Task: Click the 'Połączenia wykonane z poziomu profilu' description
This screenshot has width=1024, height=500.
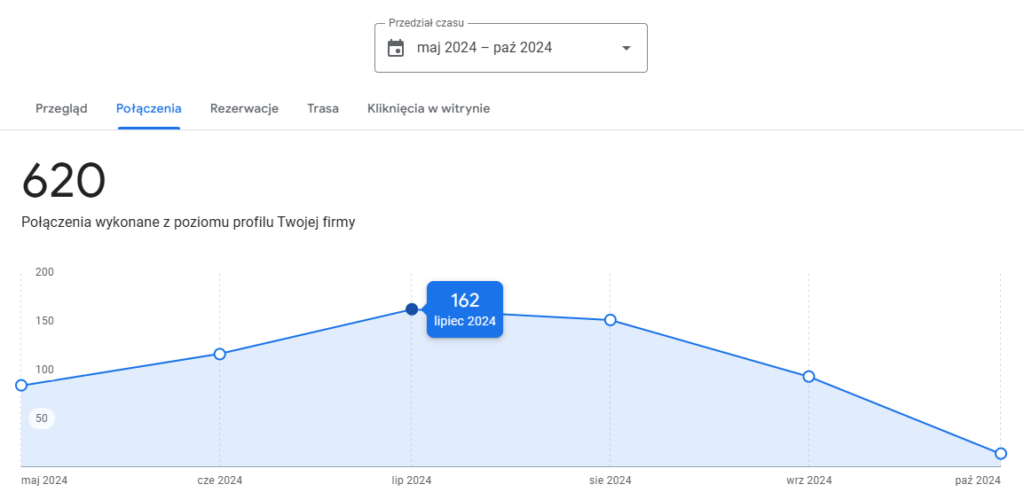Action: [188, 222]
